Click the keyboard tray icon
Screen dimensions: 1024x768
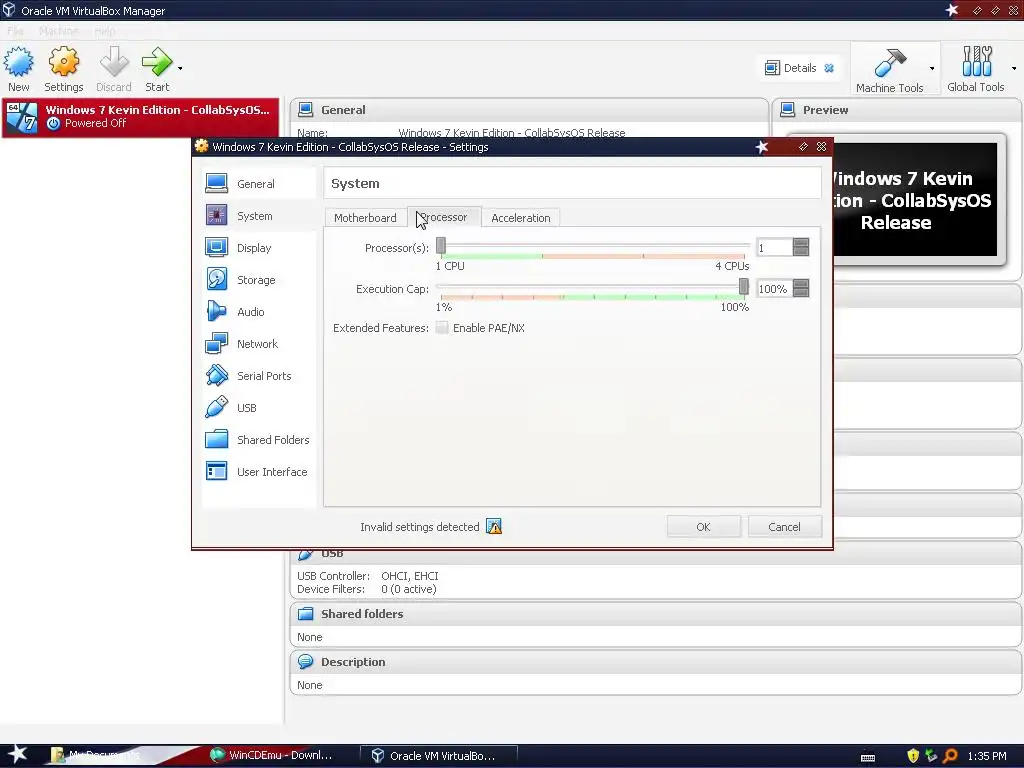868,758
